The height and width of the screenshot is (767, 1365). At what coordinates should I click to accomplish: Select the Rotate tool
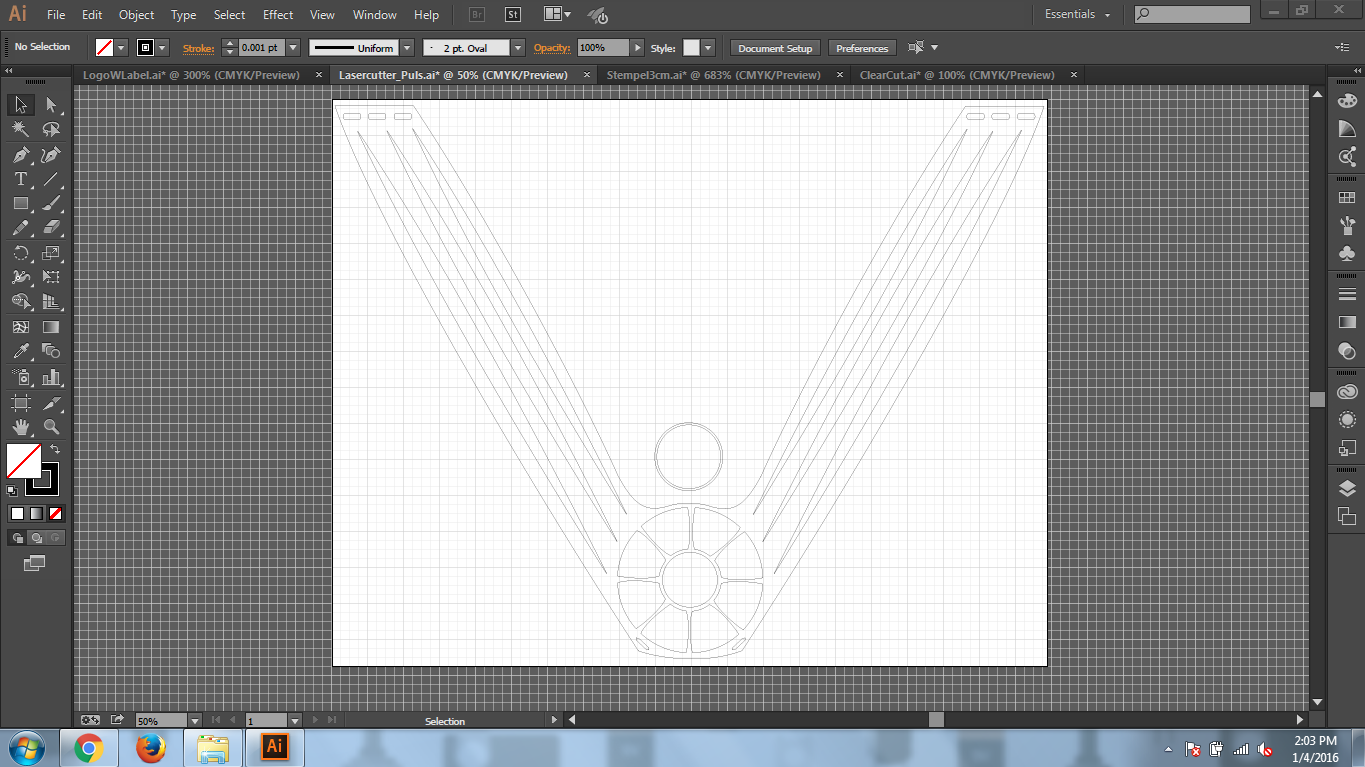click(20, 253)
